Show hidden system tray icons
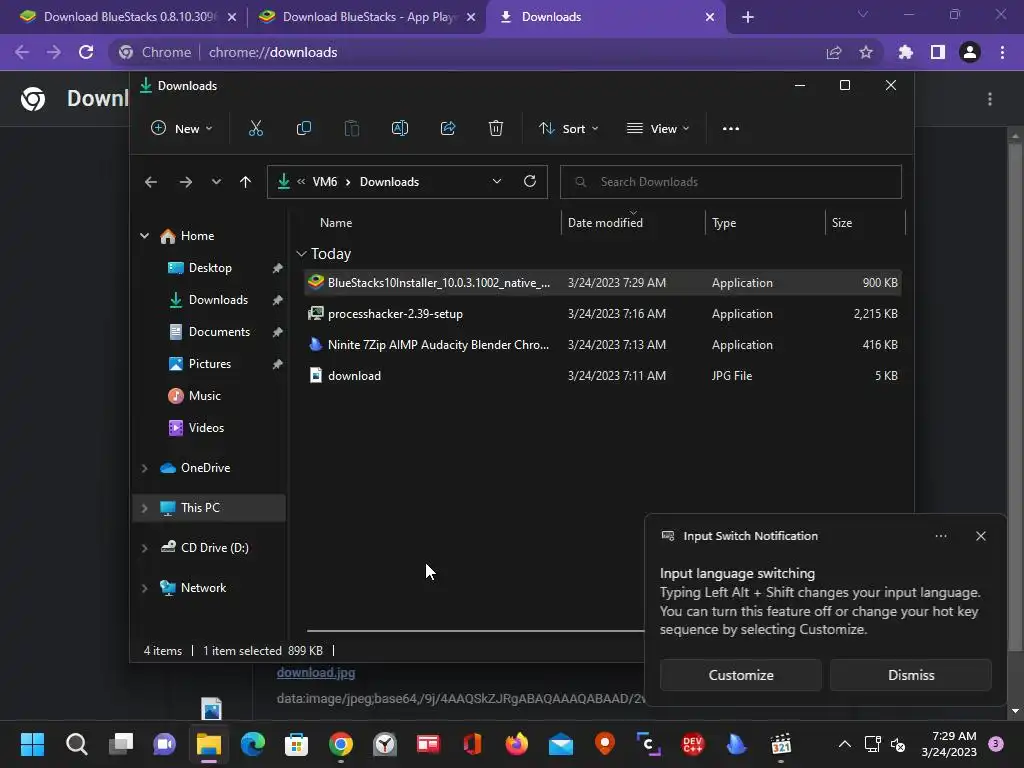1024x768 pixels. 844,744
